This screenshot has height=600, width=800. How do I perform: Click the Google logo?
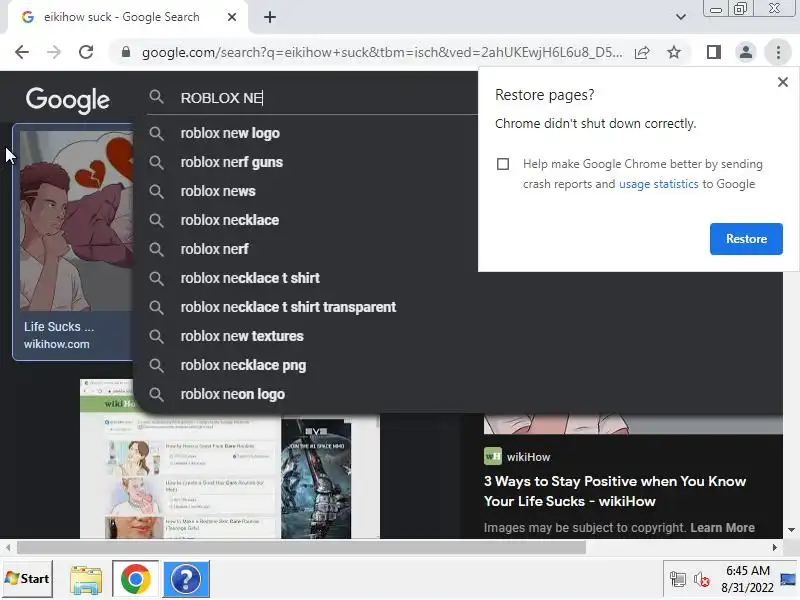click(x=68, y=99)
